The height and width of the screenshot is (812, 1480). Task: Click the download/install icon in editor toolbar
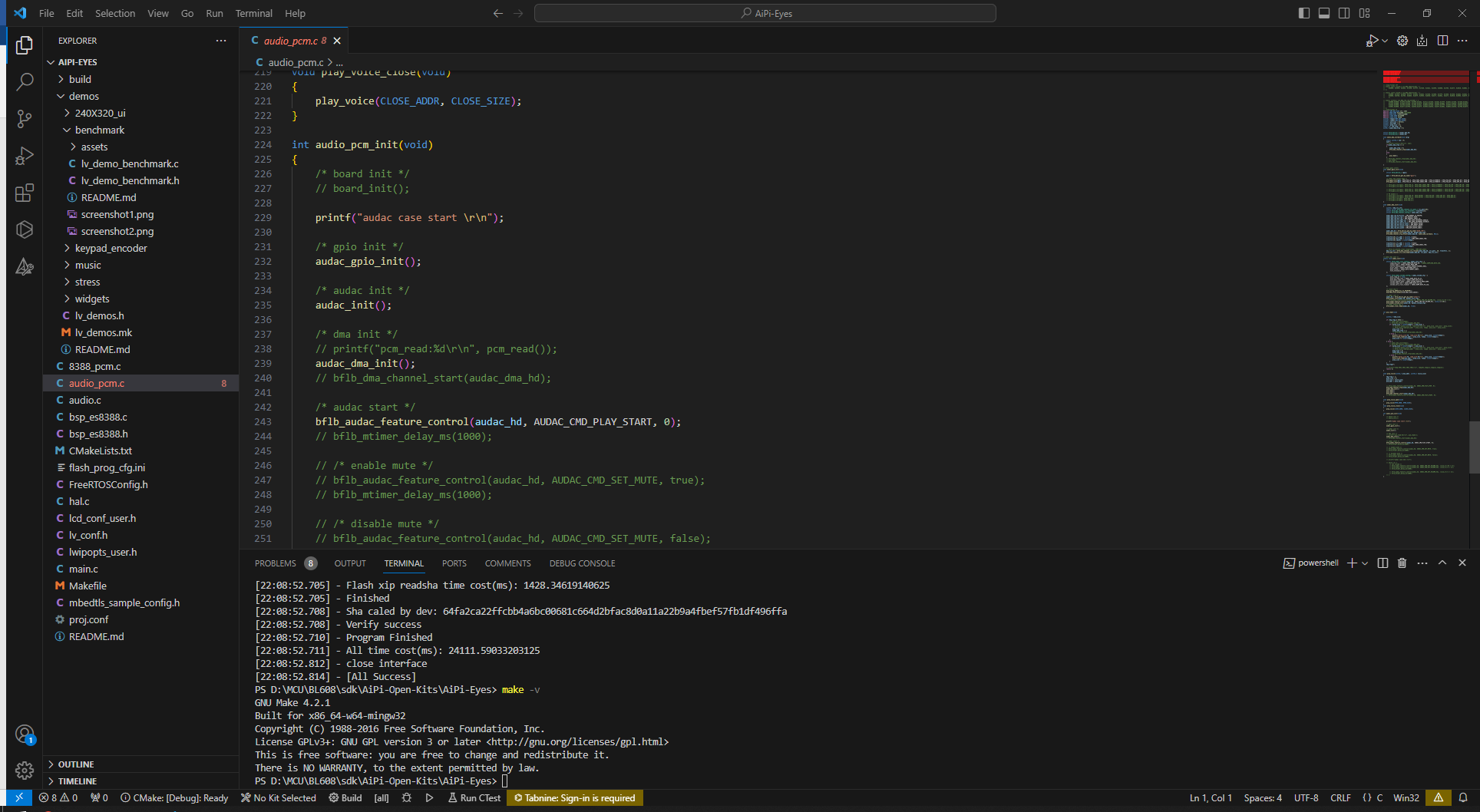1422,41
